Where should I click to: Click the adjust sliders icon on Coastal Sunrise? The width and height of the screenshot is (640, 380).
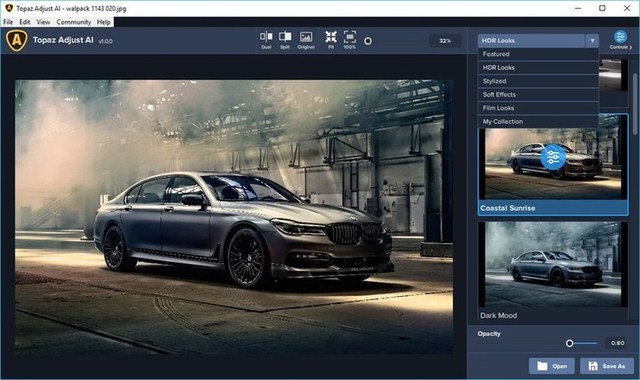click(x=553, y=157)
